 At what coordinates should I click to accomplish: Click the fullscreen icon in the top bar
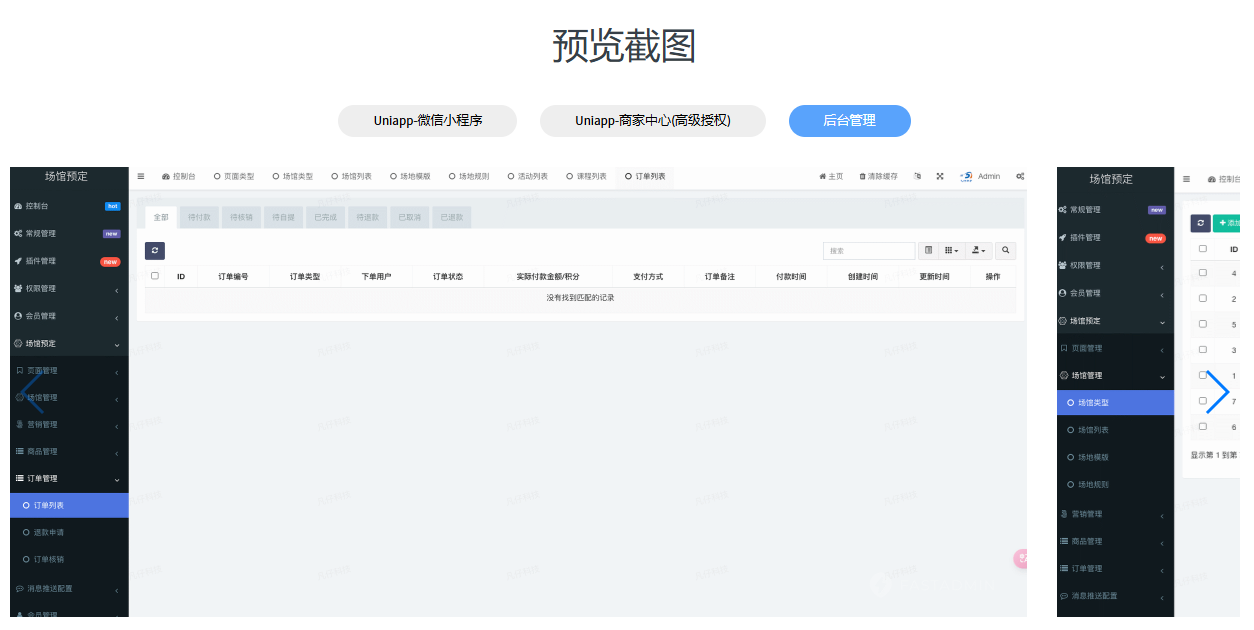[940, 177]
